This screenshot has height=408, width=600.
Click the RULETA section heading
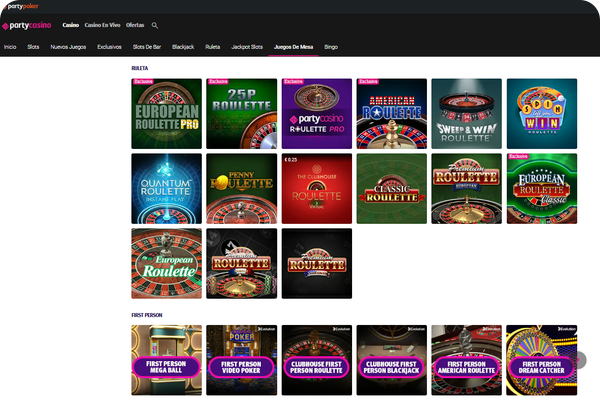click(140, 68)
